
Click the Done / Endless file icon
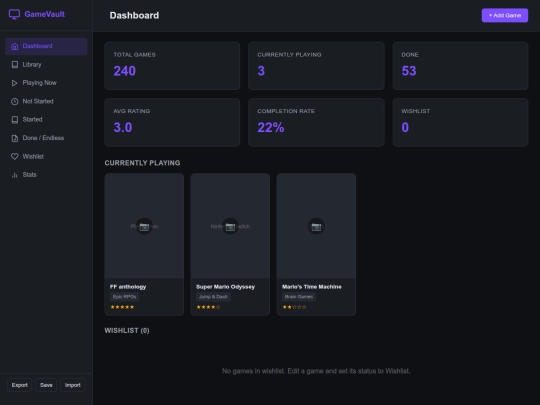[14, 138]
